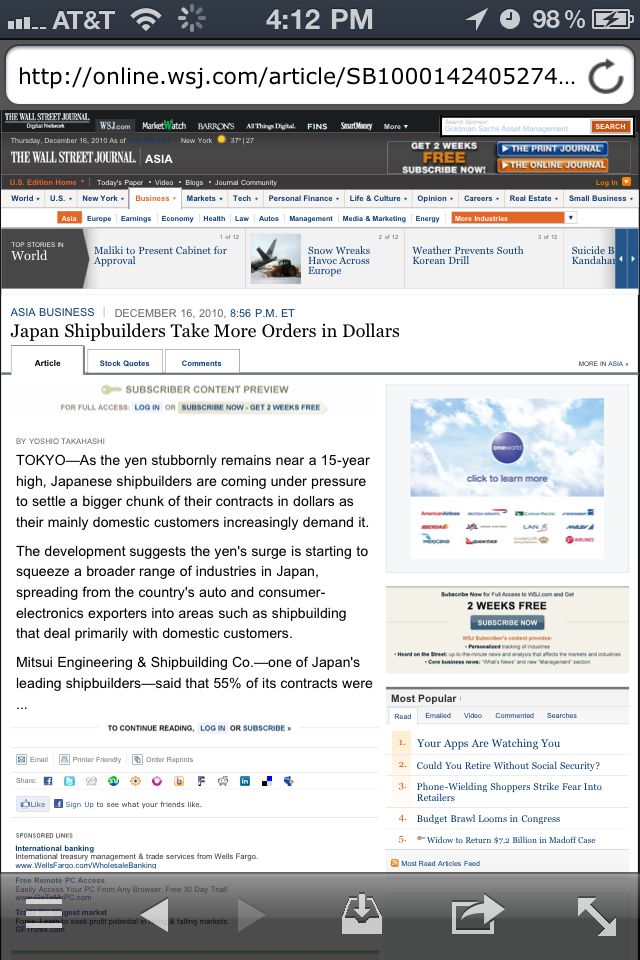Screen dimensions: 640x960
Task: Click the Today's Paper link
Action: click(x=120, y=182)
